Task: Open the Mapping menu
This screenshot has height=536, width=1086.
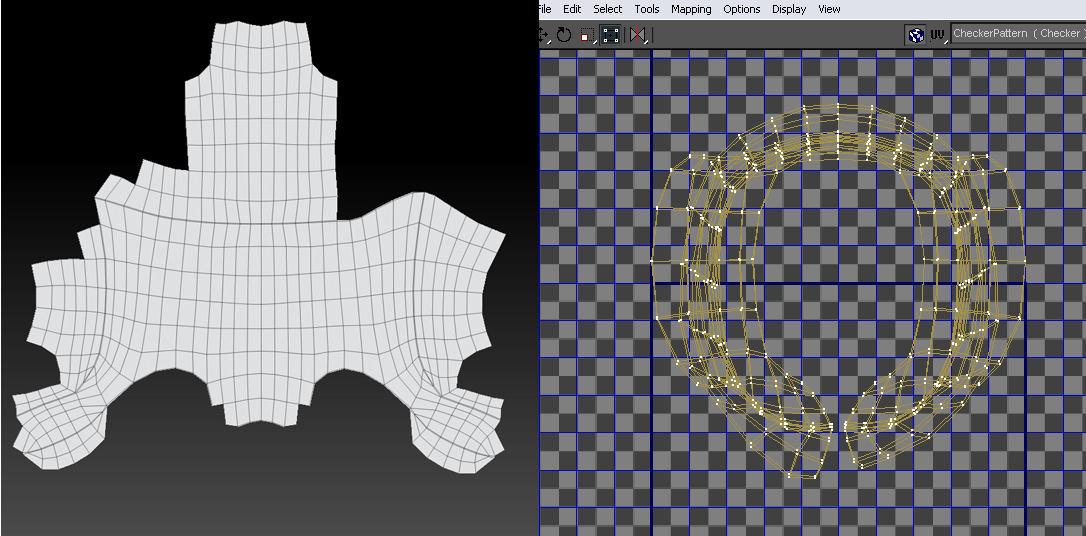Action: tap(691, 9)
